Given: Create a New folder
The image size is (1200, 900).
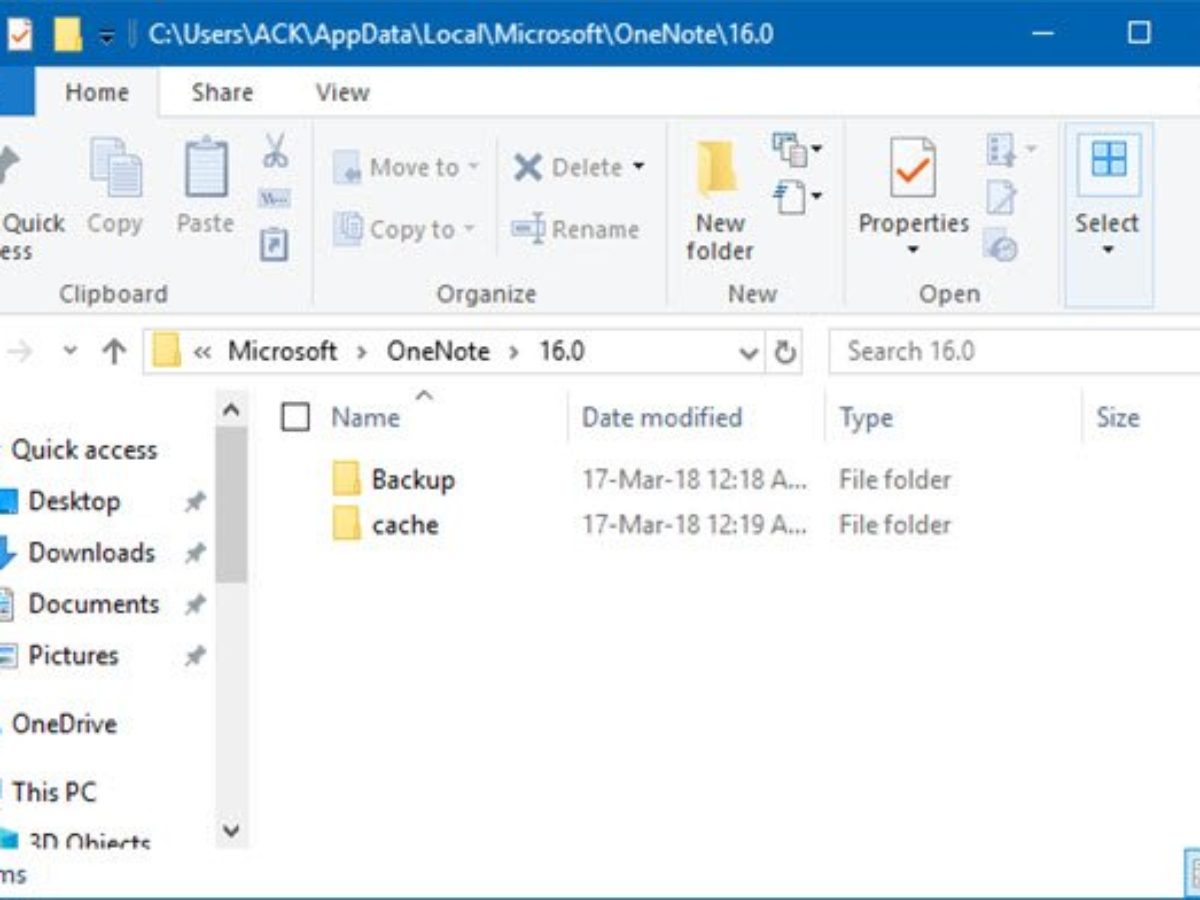Looking at the screenshot, I should tap(719, 200).
